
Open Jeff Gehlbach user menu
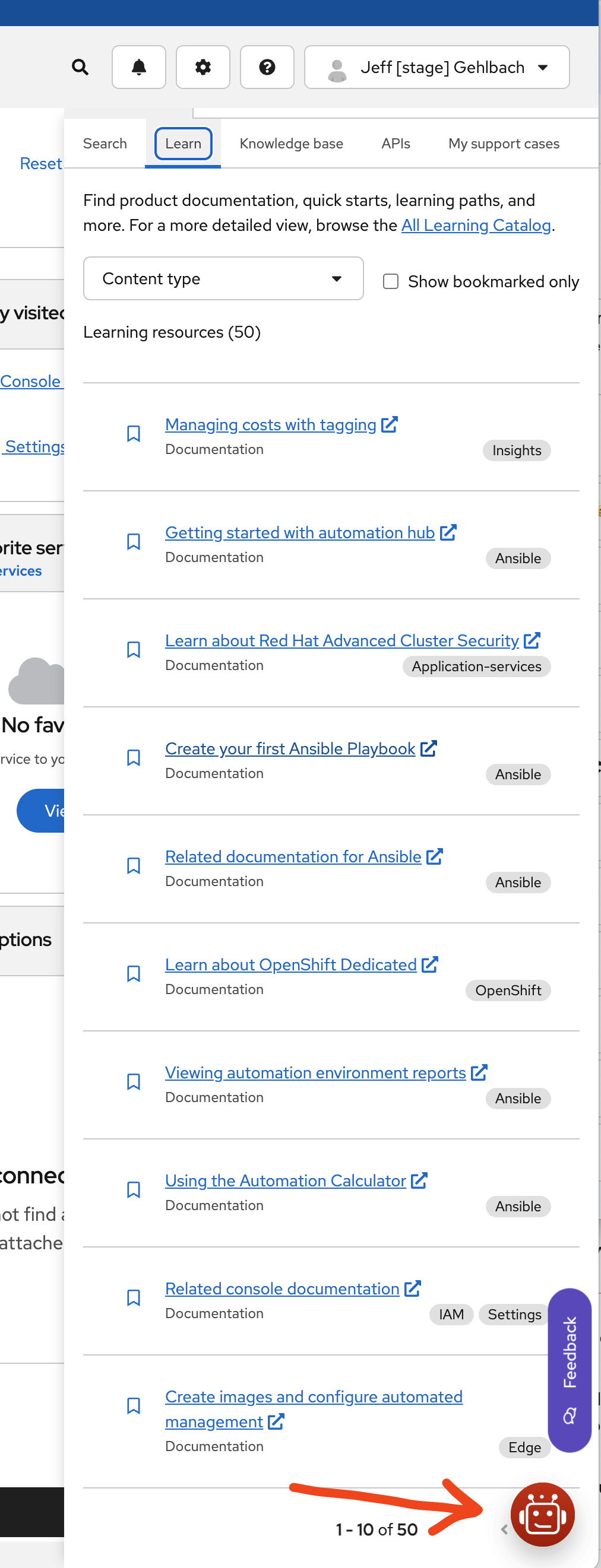[436, 67]
